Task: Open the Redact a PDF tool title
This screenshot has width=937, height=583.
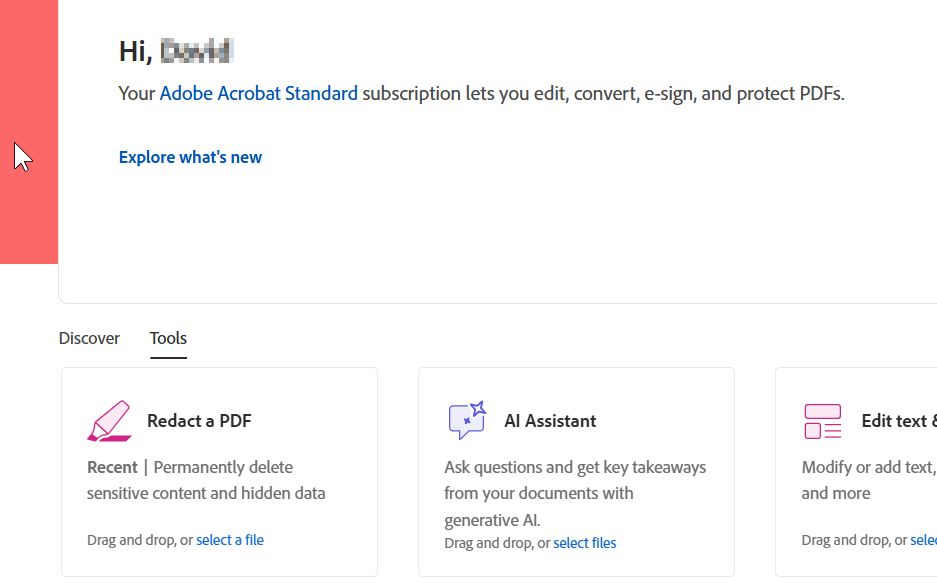Action: pos(199,421)
